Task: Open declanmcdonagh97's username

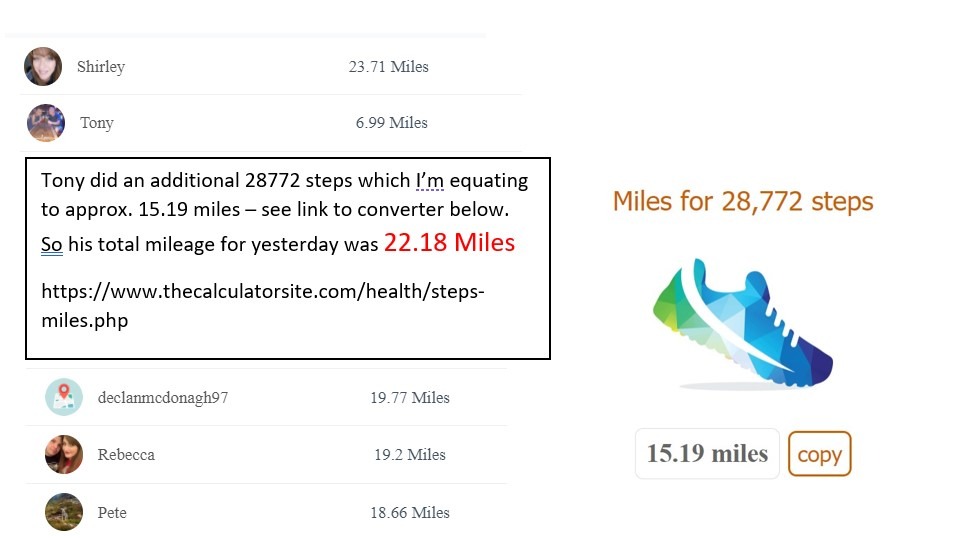Action: 163,397
